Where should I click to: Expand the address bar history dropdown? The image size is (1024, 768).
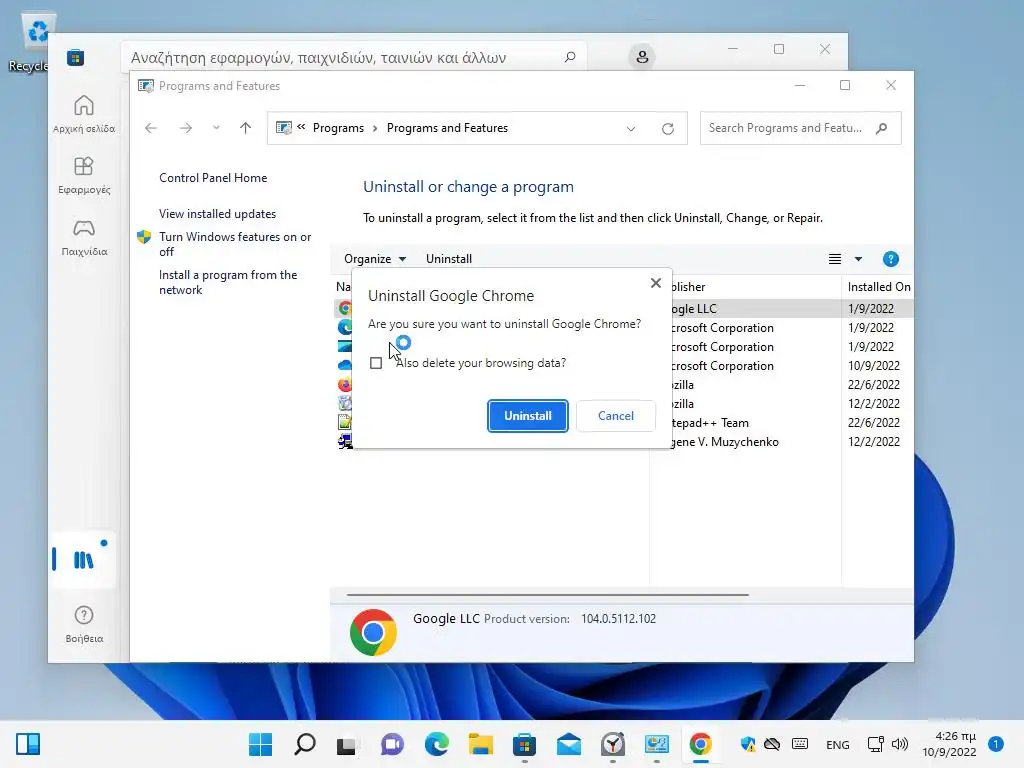tap(631, 129)
